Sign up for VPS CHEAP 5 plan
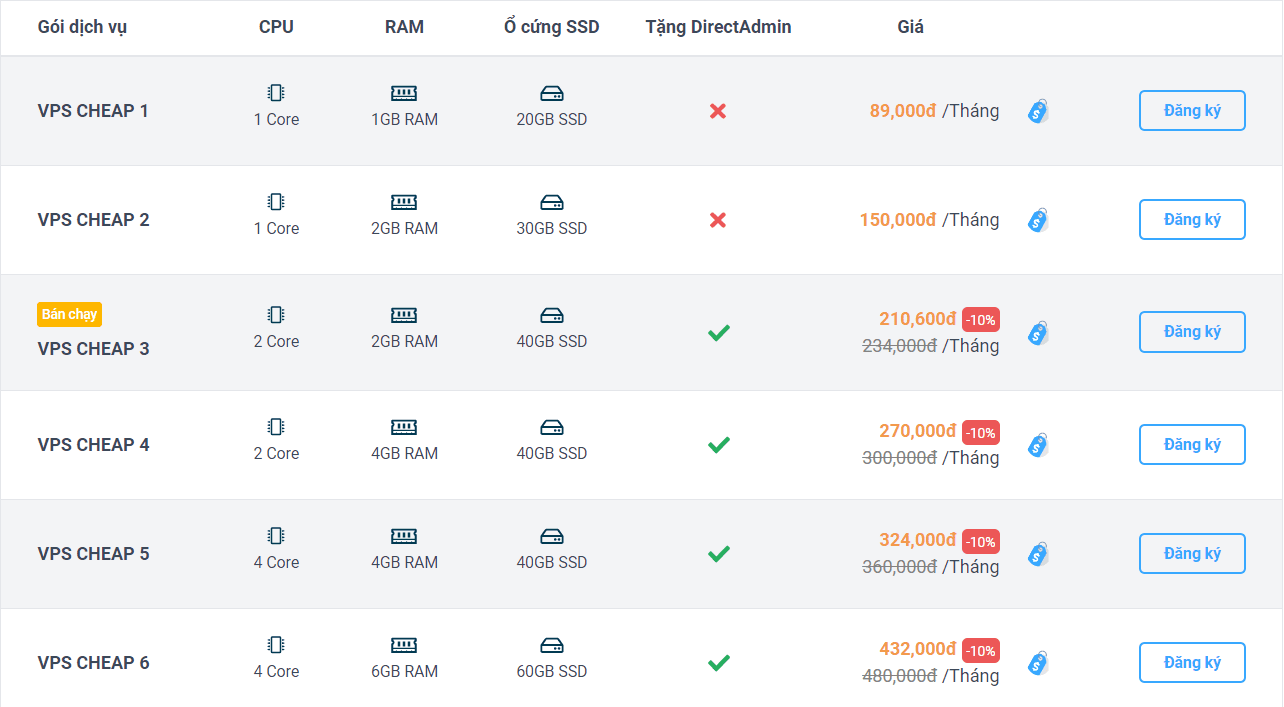The image size is (1284, 707). pyautogui.click(x=1192, y=553)
